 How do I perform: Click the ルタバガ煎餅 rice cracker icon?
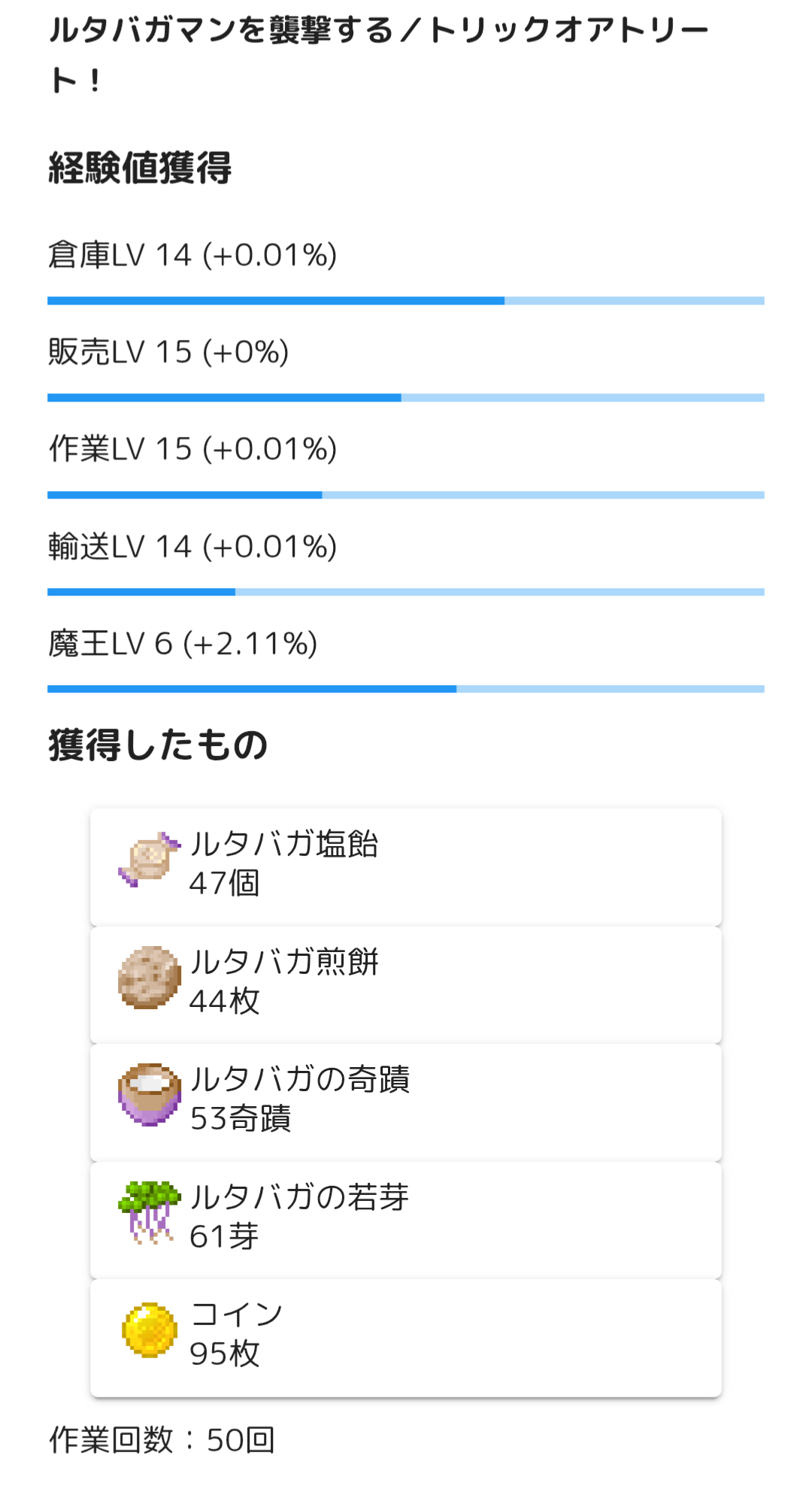click(x=150, y=977)
